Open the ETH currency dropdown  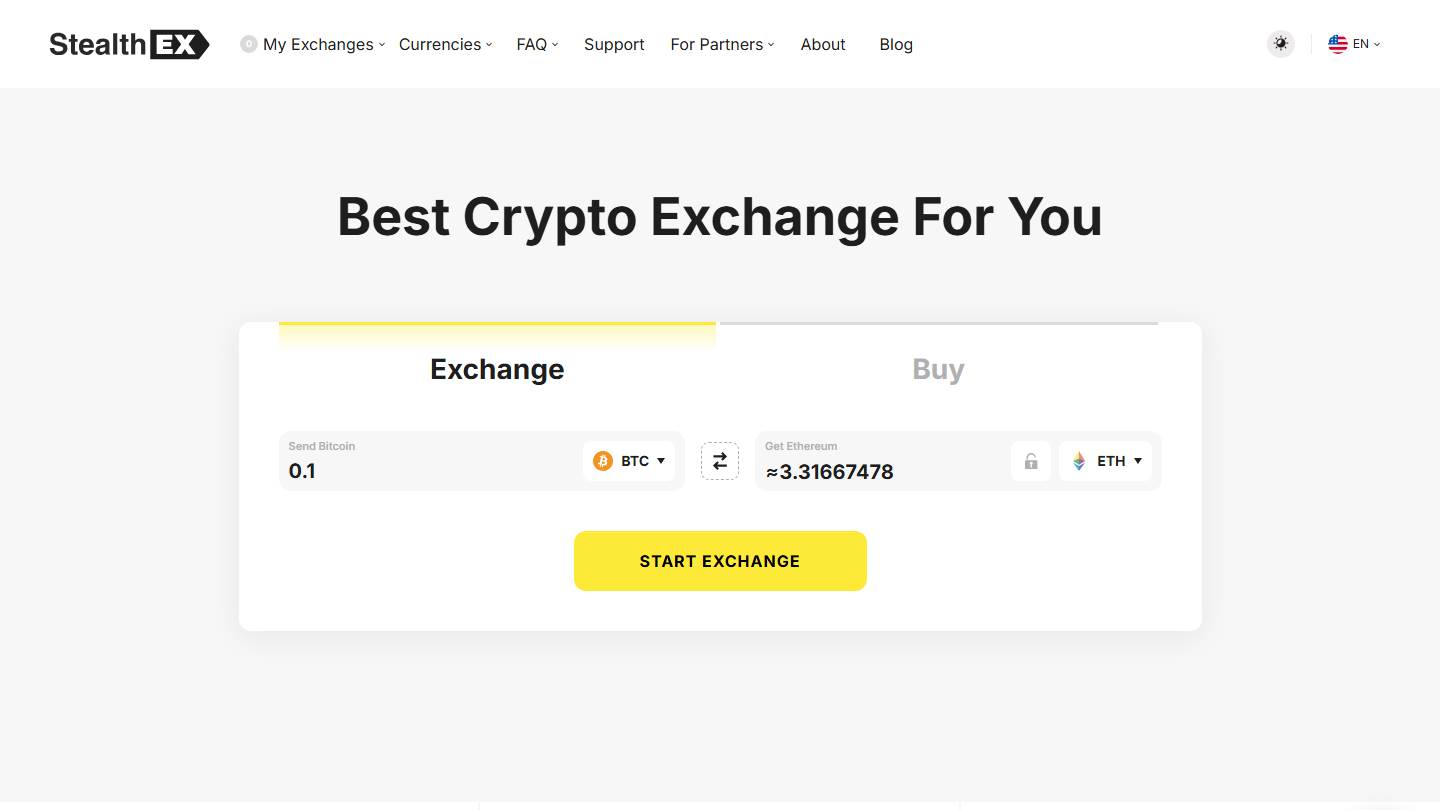(1105, 461)
